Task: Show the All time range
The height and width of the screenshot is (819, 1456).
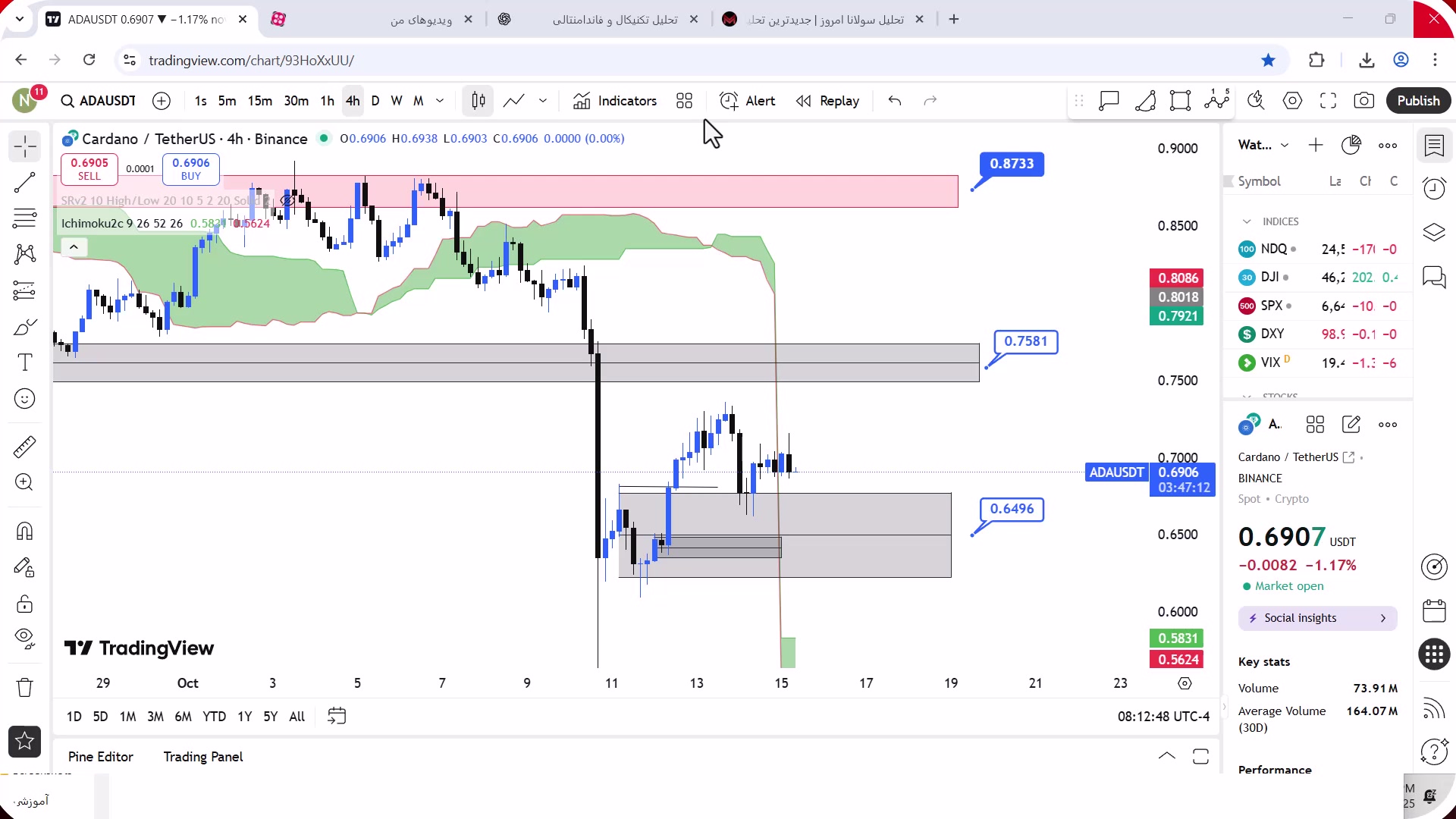Action: point(297,717)
